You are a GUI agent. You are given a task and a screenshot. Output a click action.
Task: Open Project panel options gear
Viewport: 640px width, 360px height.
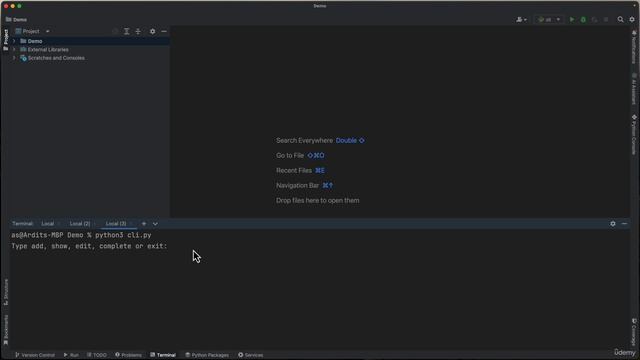coord(152,31)
